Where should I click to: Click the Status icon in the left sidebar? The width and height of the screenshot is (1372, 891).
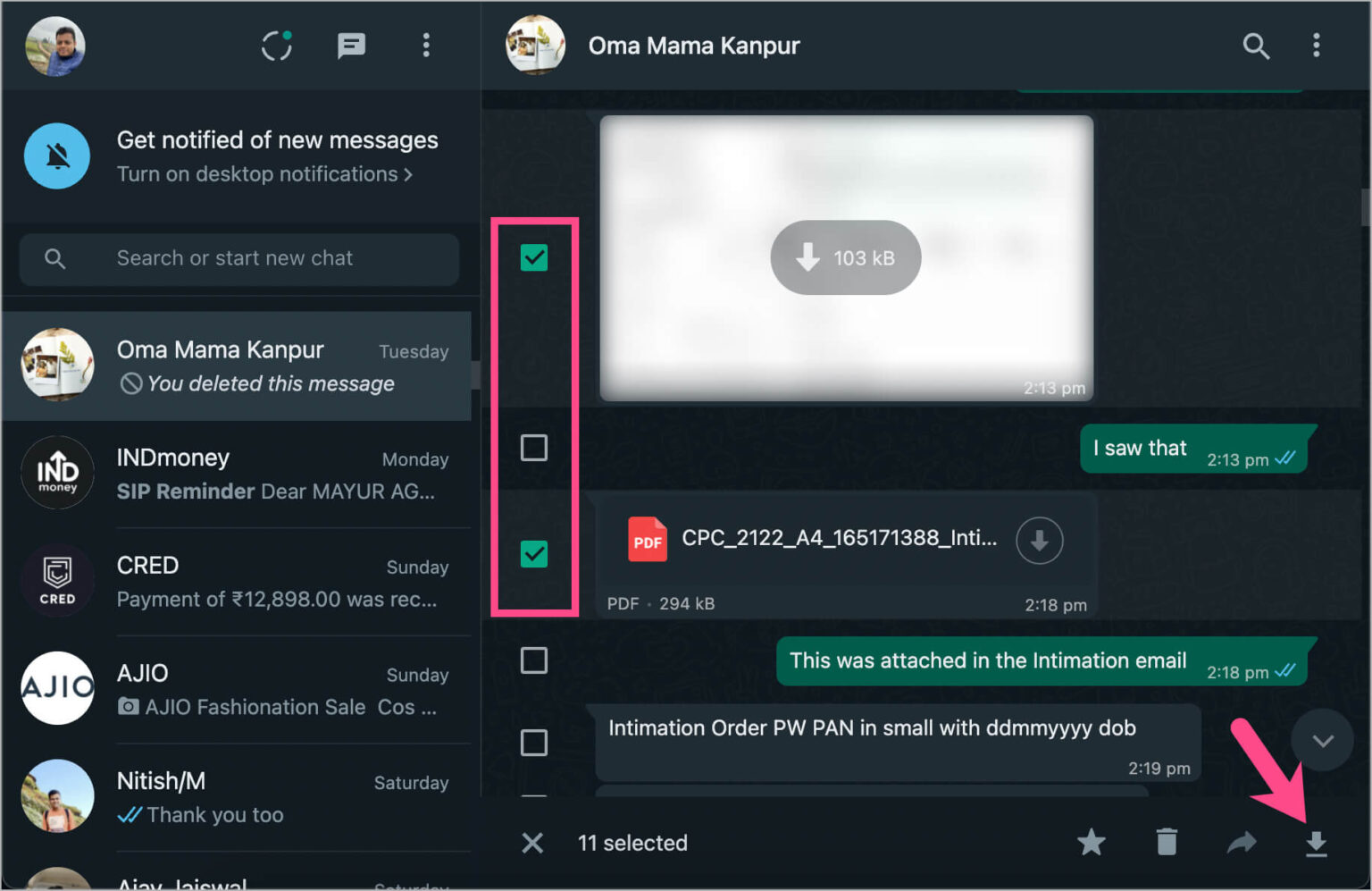coord(276,46)
